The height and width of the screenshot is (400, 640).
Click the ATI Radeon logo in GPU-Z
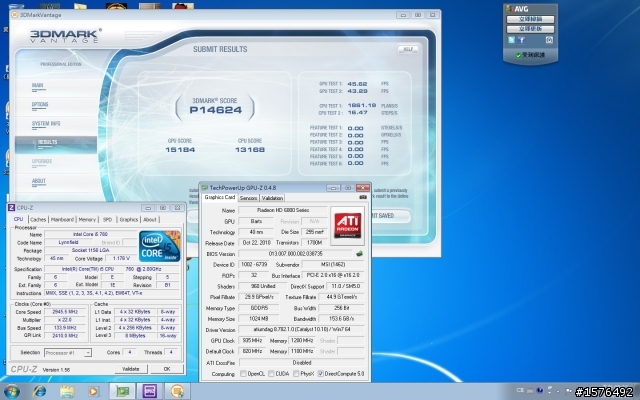tap(347, 226)
